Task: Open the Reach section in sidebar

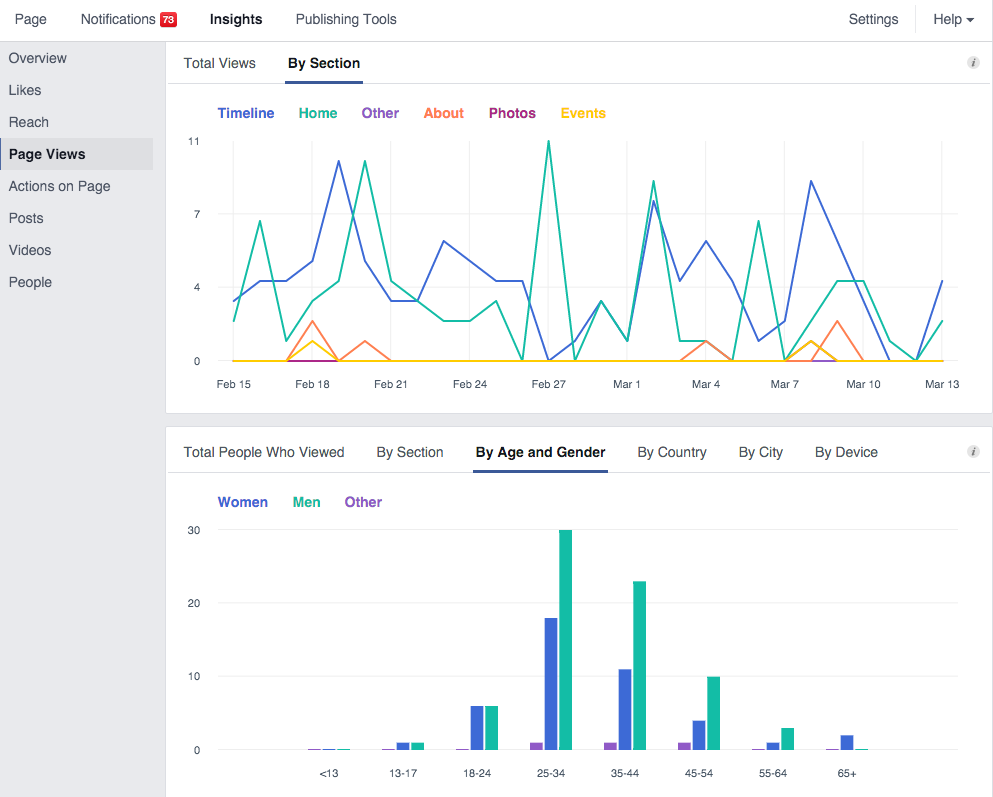Action: click(x=29, y=122)
